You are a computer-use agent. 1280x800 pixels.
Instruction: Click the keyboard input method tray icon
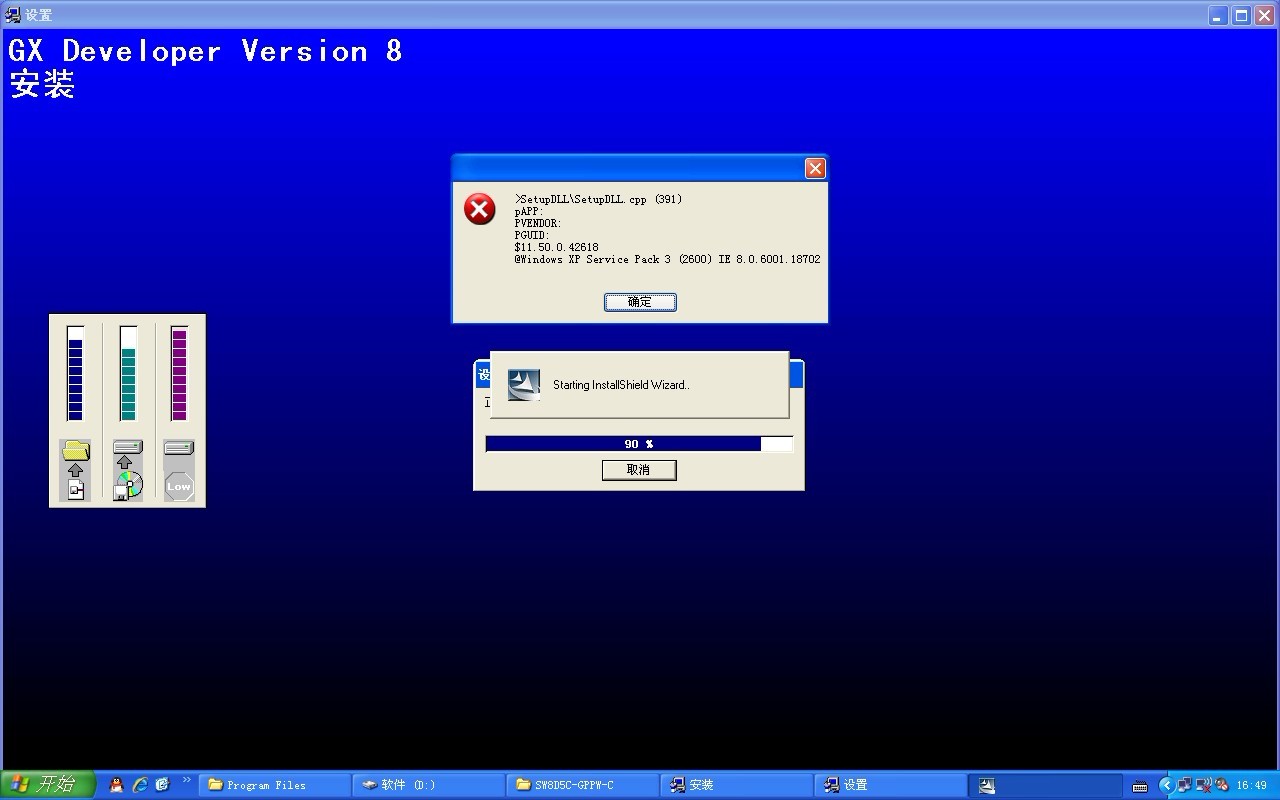pyautogui.click(x=1140, y=786)
